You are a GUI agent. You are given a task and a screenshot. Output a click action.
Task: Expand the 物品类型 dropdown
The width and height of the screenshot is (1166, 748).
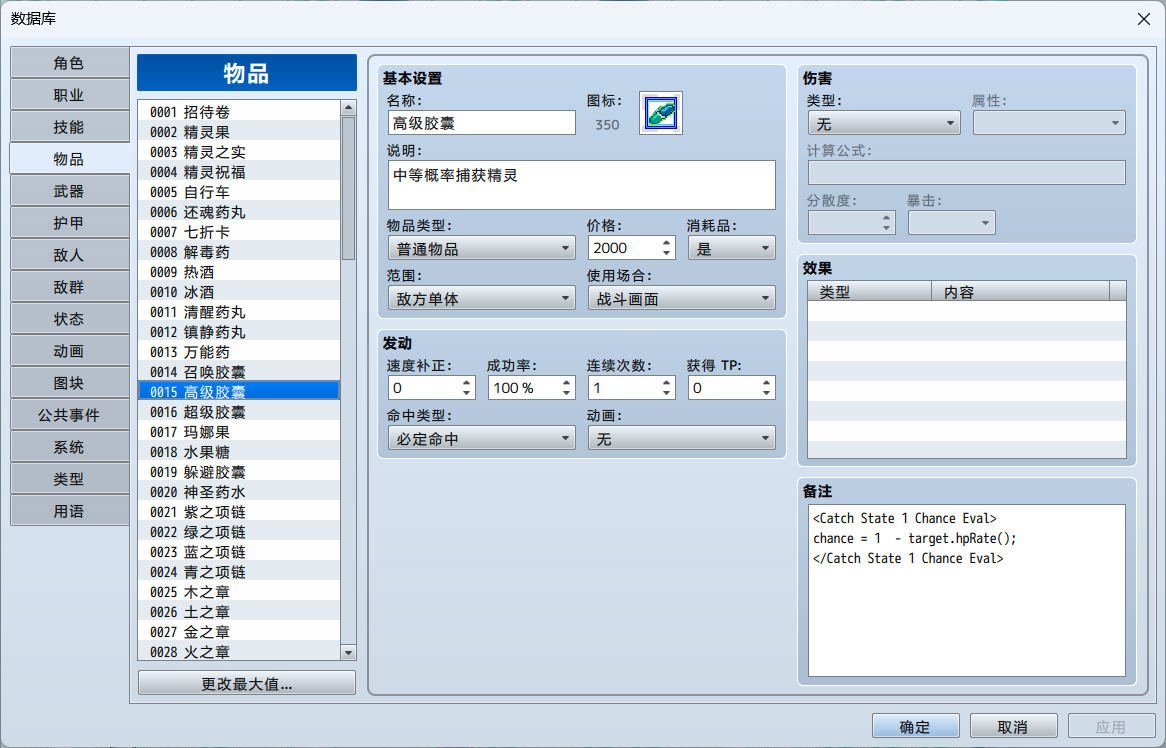pos(482,248)
